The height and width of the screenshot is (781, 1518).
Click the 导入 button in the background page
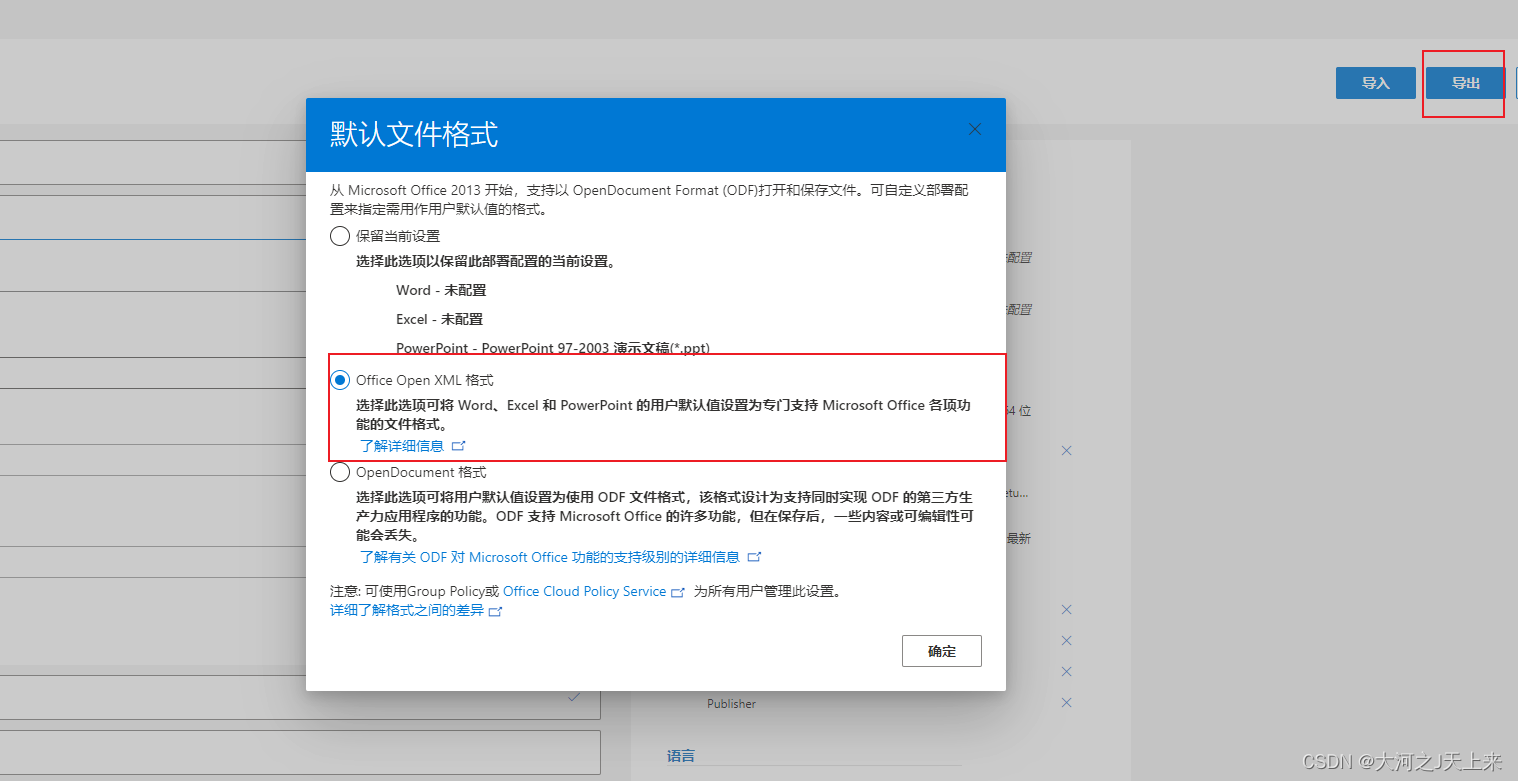tap(1376, 83)
